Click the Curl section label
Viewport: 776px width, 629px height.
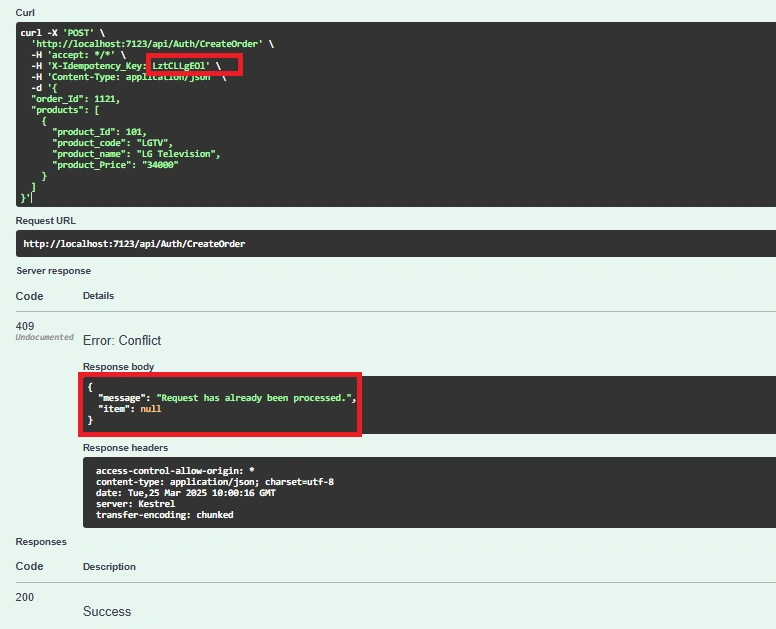tap(25, 12)
